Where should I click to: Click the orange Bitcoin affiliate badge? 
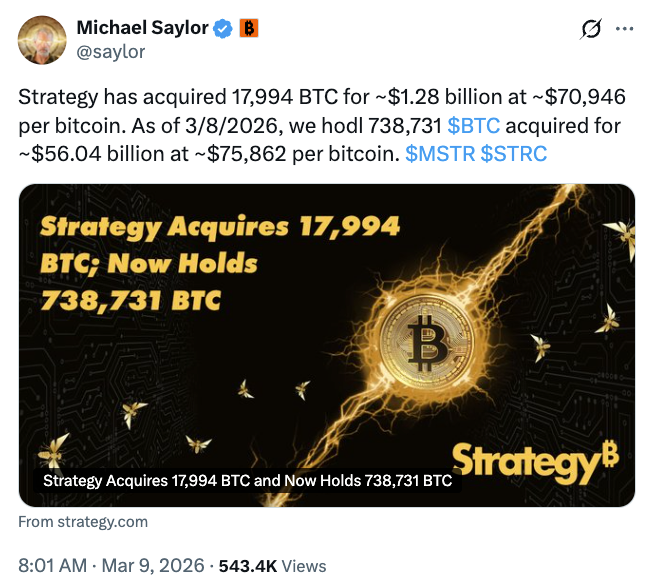pos(248,28)
